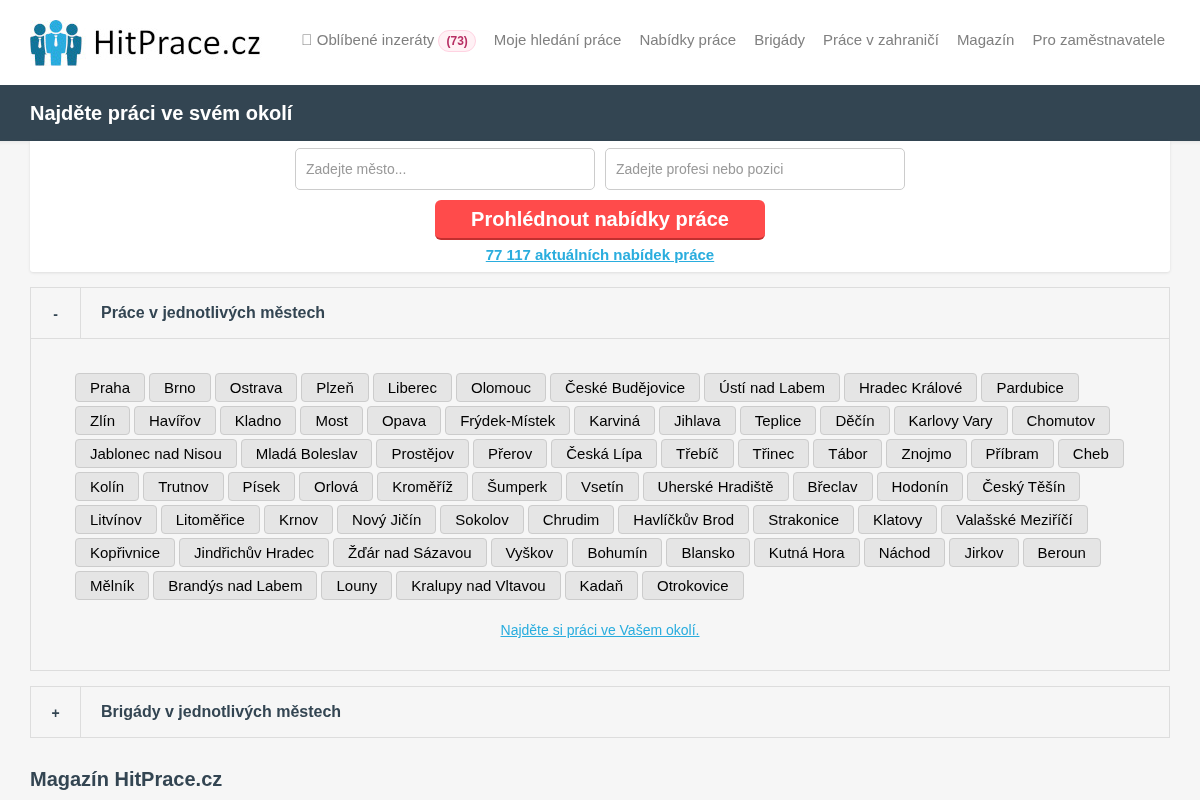Open the favorites count badge (73)
This screenshot has height=800, width=1200.
click(x=457, y=41)
